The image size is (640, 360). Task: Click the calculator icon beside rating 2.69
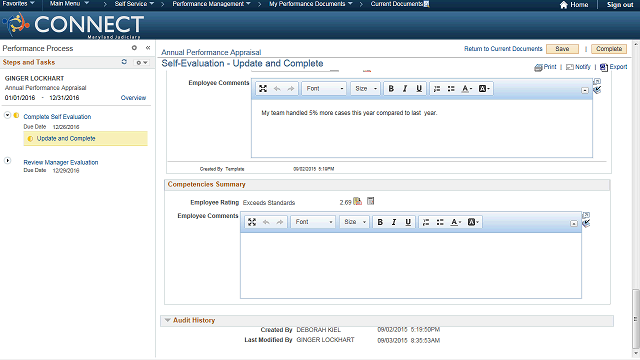click(371, 201)
